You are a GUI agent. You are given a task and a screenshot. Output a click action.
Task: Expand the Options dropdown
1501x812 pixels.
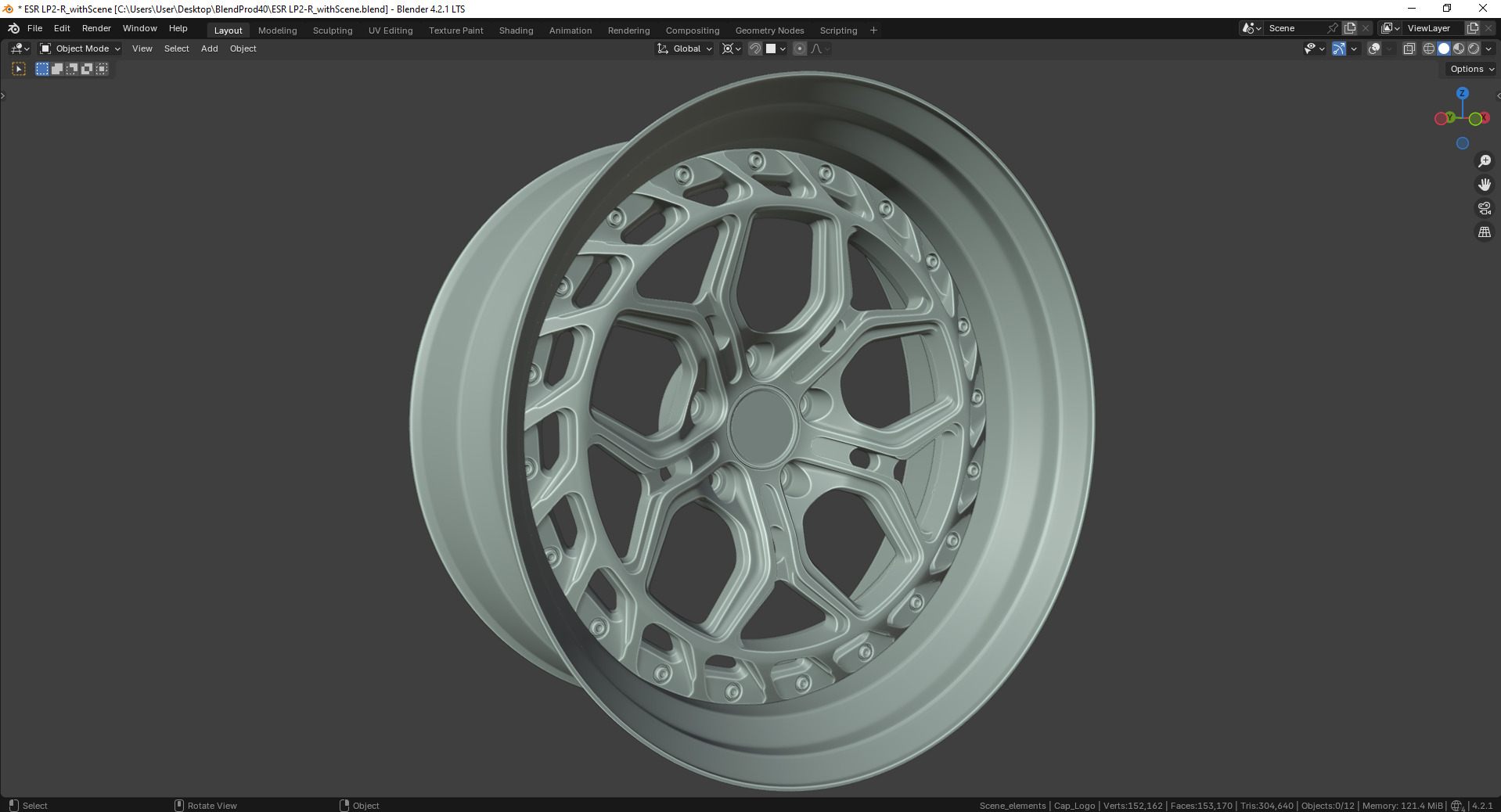[x=1472, y=69]
